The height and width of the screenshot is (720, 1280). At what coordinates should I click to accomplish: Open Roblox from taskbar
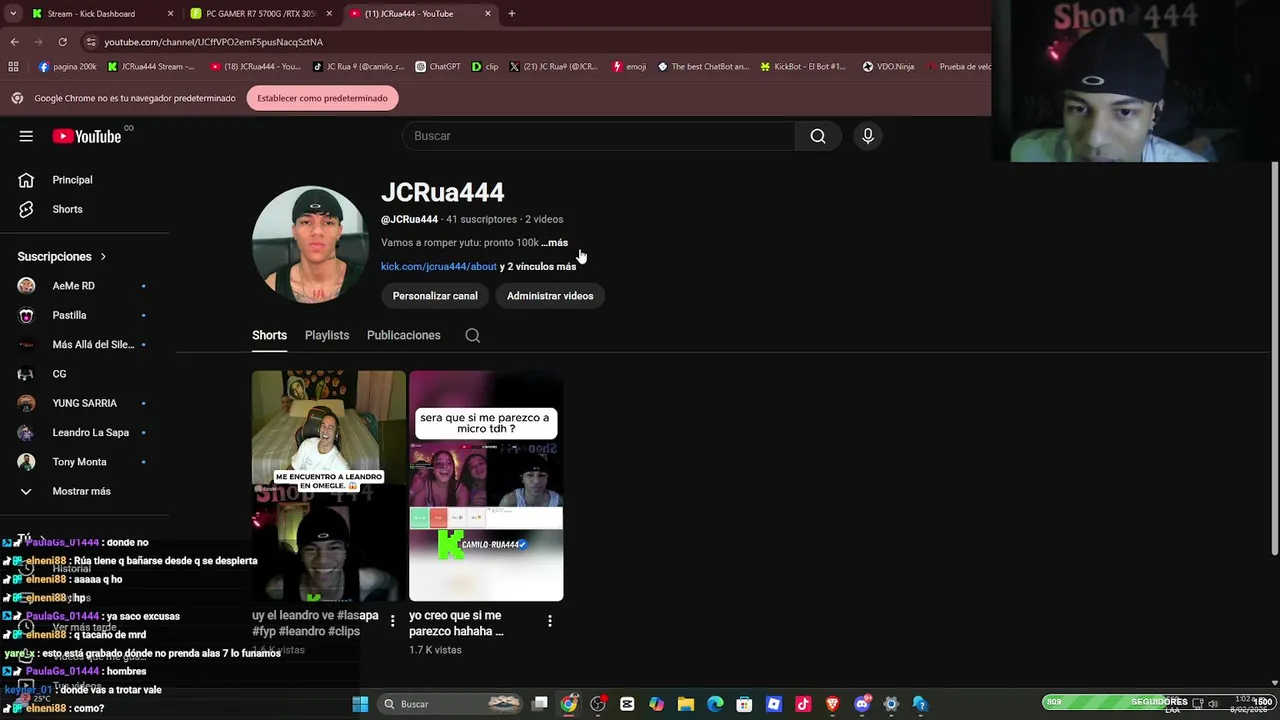point(773,704)
